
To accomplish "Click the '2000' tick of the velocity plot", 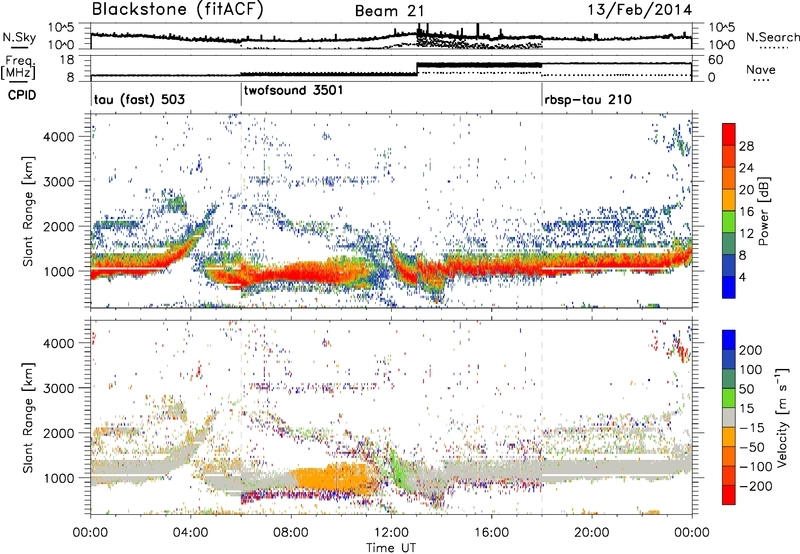I will click(x=58, y=433).
